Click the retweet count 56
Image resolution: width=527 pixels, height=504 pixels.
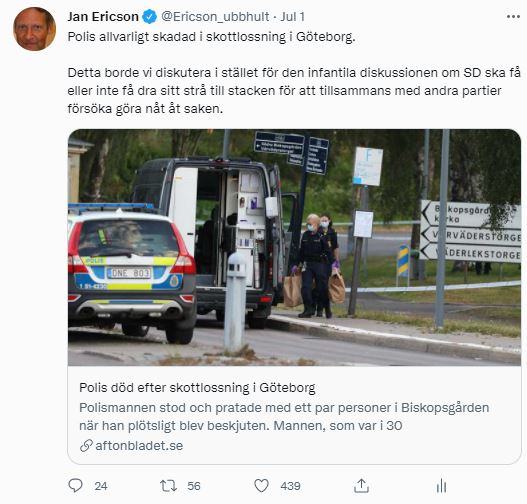point(194,486)
